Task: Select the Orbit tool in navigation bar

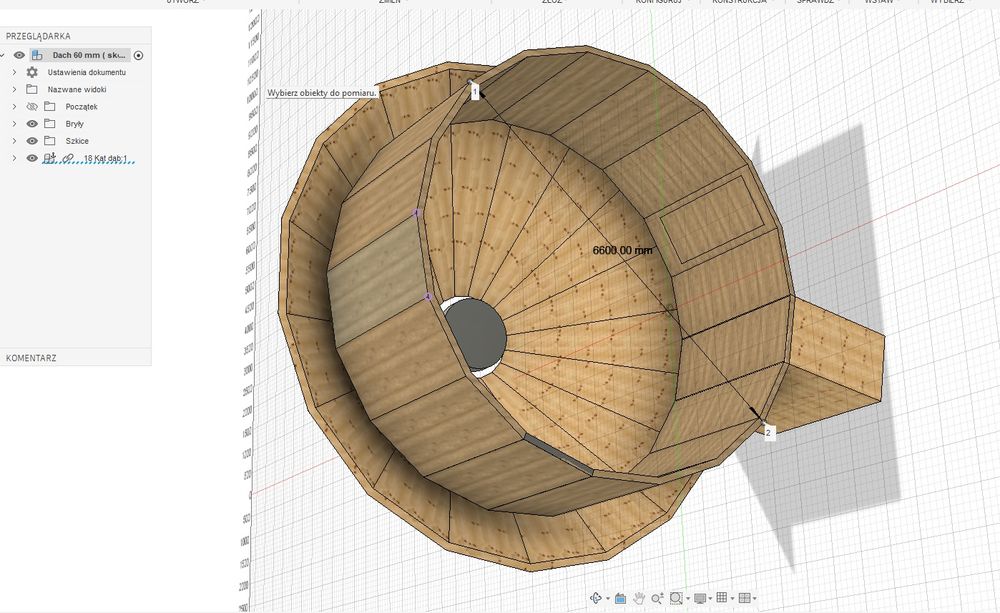Action: pyautogui.click(x=596, y=598)
